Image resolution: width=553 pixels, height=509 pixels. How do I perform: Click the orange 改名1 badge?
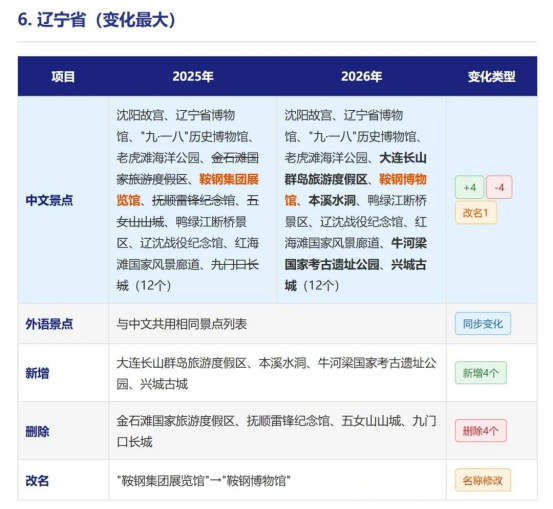point(476,213)
